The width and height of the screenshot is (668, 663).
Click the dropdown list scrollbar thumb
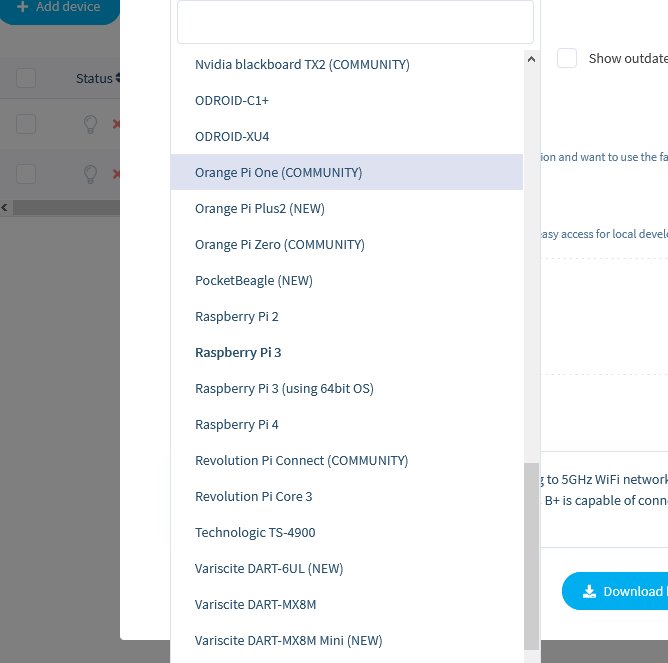(x=531, y=556)
